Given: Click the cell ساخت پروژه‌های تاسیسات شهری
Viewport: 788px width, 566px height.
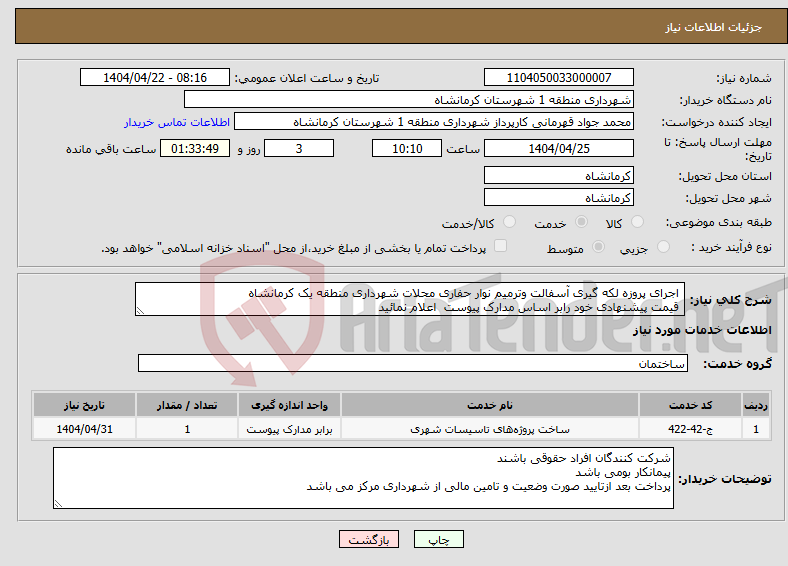Looking at the screenshot, I should [x=489, y=429].
